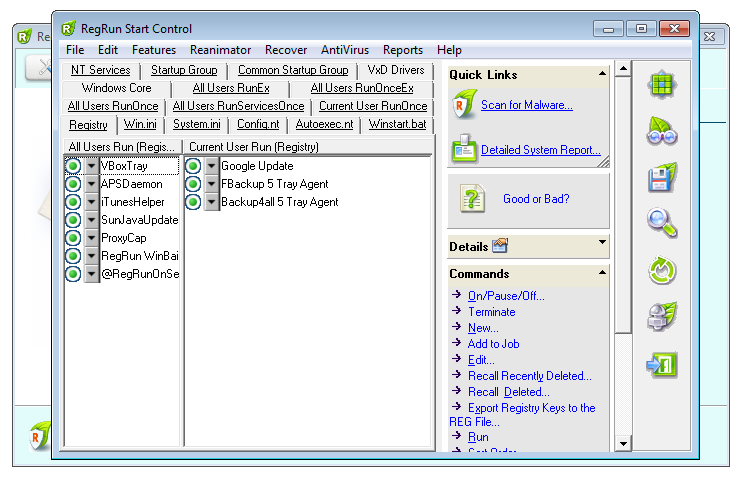The height and width of the screenshot is (484, 750).
Task: Expand the Details panel
Action: tap(602, 242)
